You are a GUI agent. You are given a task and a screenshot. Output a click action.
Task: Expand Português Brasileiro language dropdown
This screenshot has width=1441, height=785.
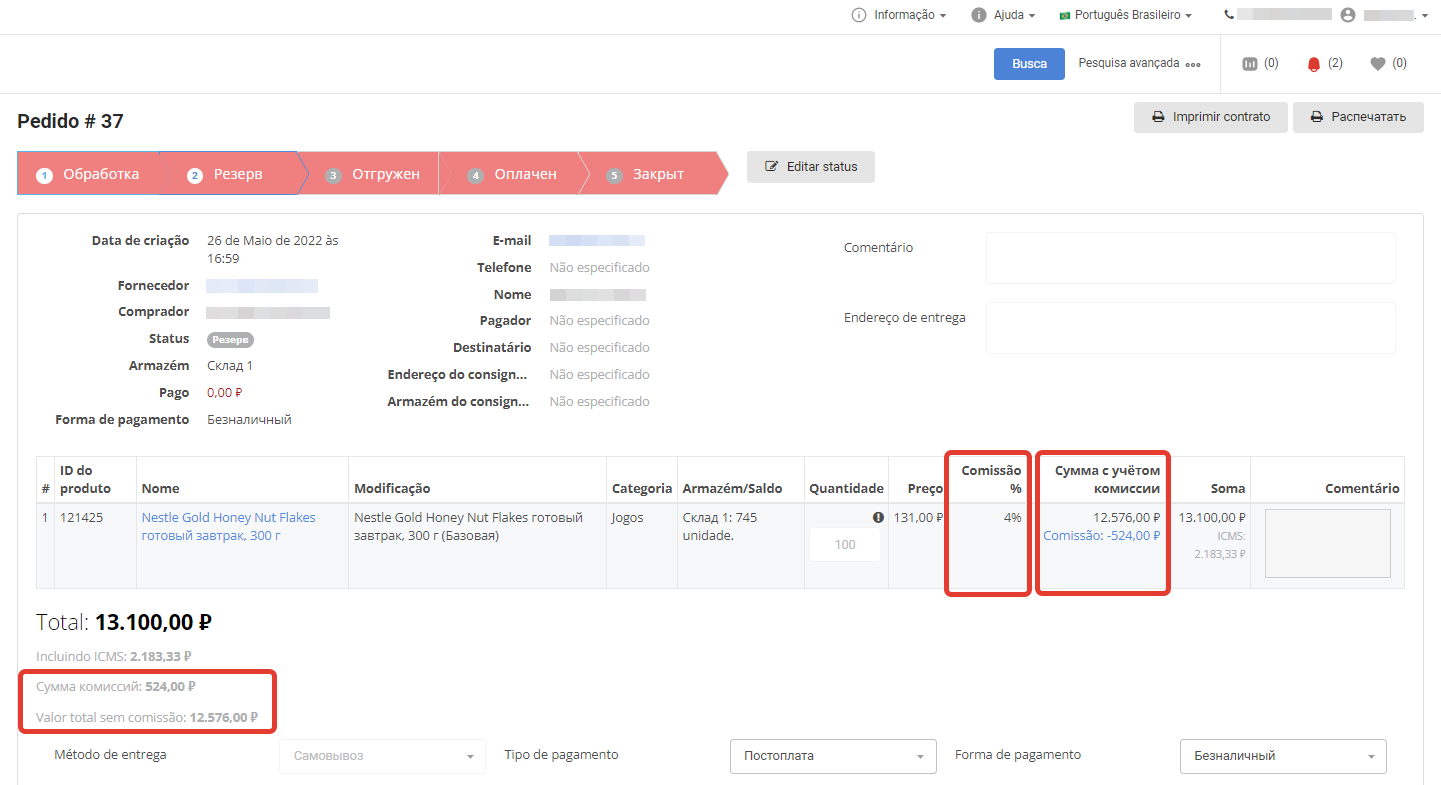coord(1125,15)
